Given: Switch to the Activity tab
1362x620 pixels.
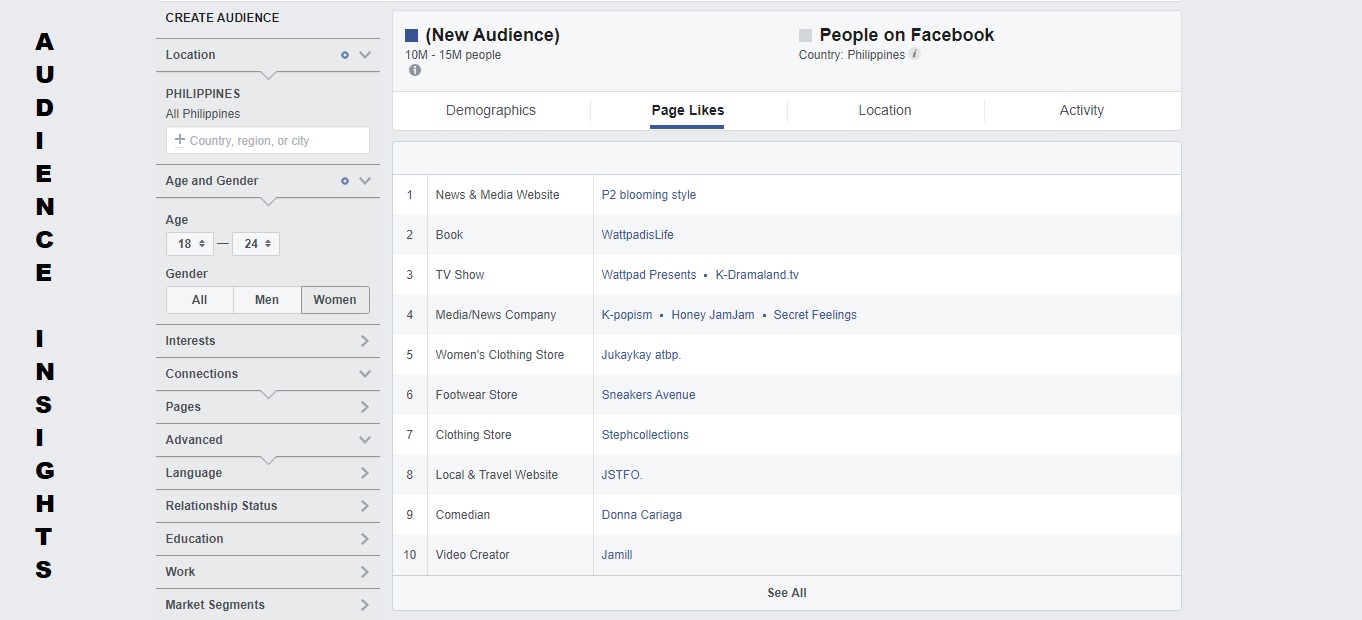Looking at the screenshot, I should 1081,111.
